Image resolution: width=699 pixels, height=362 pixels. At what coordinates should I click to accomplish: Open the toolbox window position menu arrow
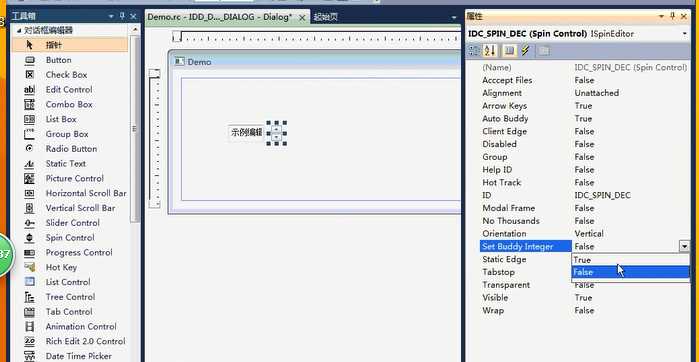click(111, 16)
